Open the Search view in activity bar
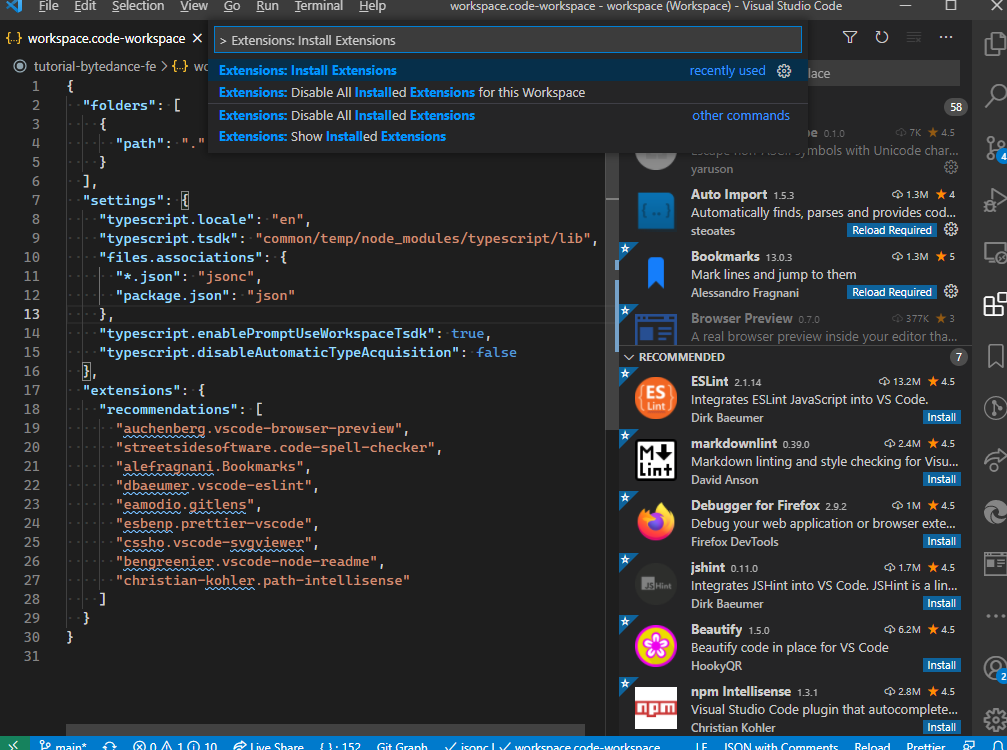The height and width of the screenshot is (750, 1007). click(x=994, y=96)
